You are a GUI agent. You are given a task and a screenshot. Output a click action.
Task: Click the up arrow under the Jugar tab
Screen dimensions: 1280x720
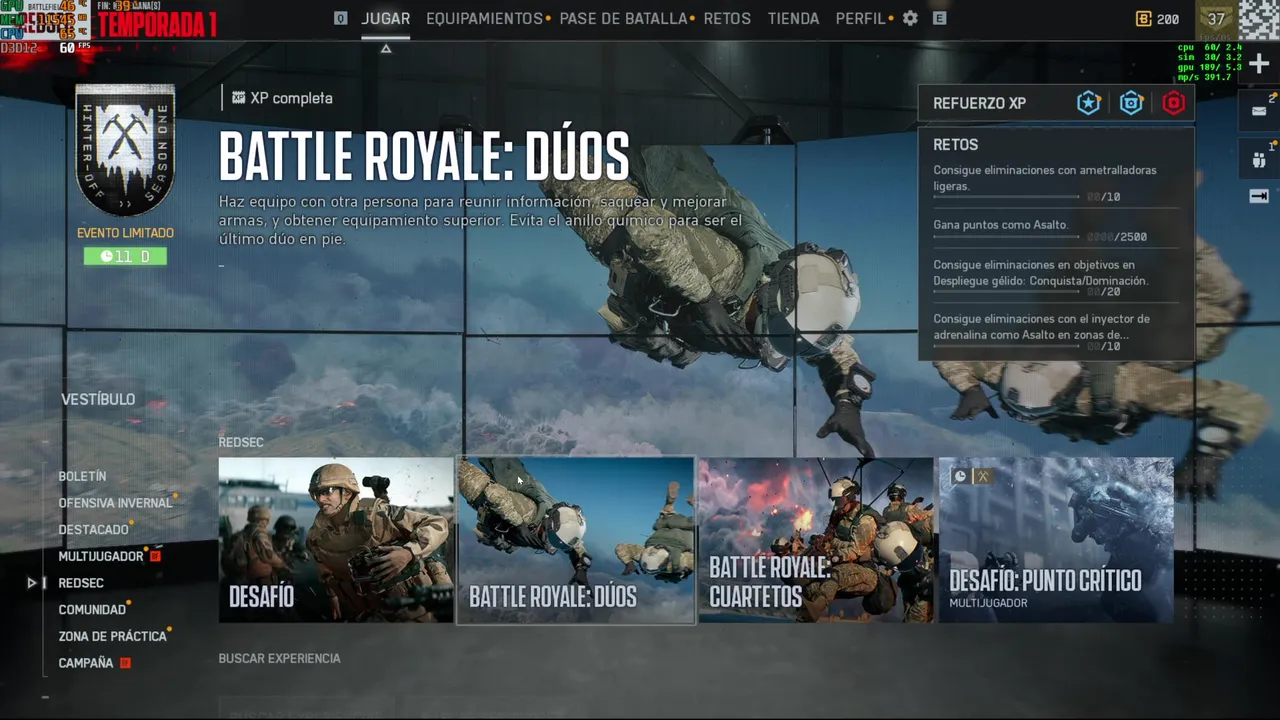click(x=386, y=48)
